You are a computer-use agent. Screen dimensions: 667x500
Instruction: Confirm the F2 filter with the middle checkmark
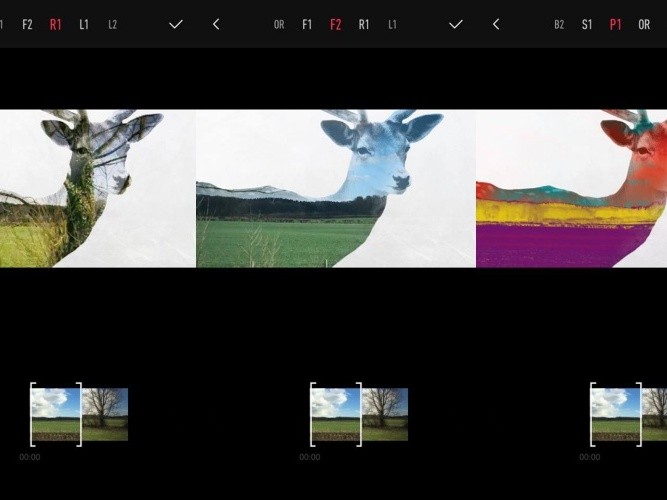[x=456, y=24]
